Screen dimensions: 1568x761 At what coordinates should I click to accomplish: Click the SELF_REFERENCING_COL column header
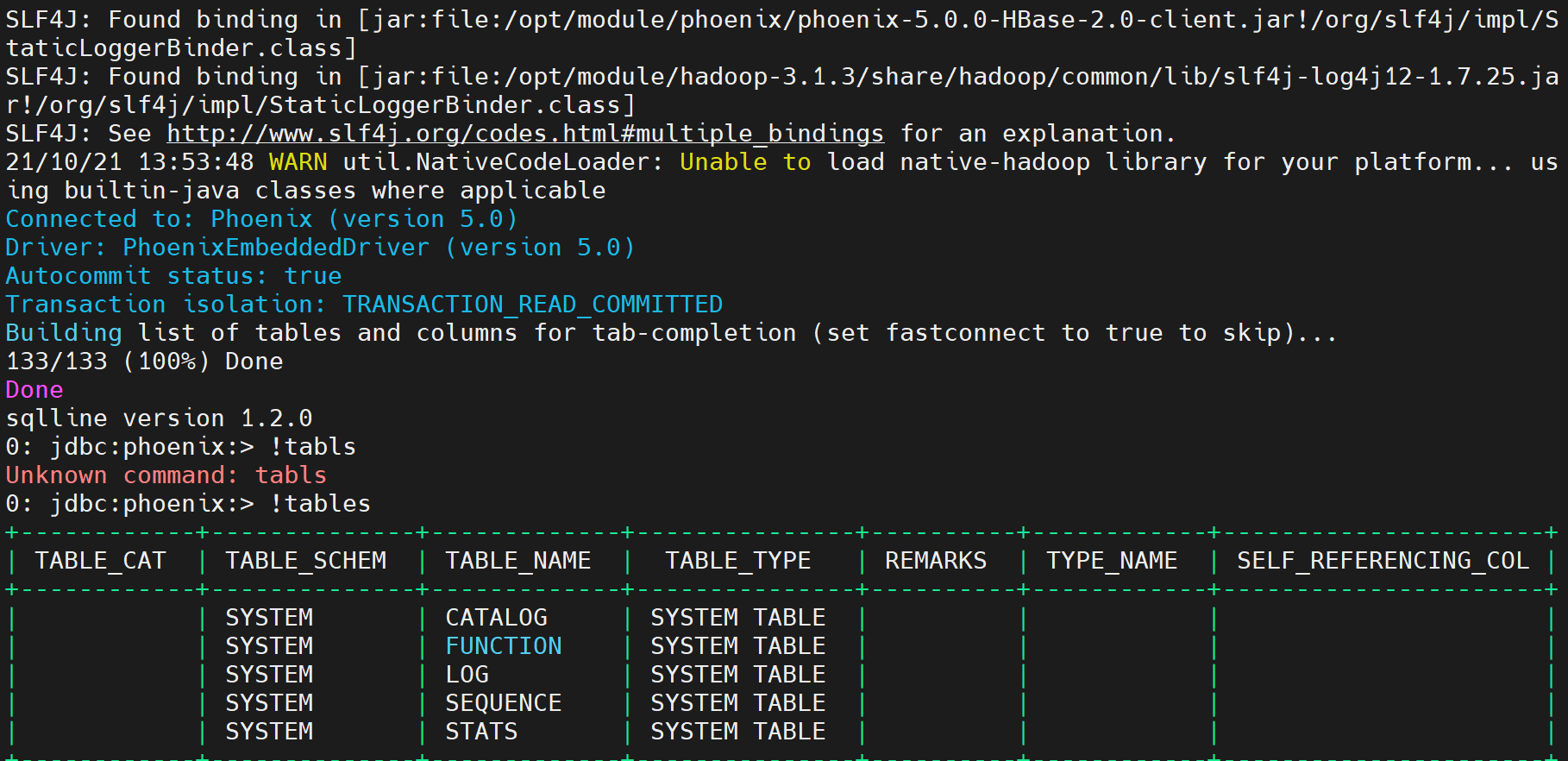(1382, 561)
